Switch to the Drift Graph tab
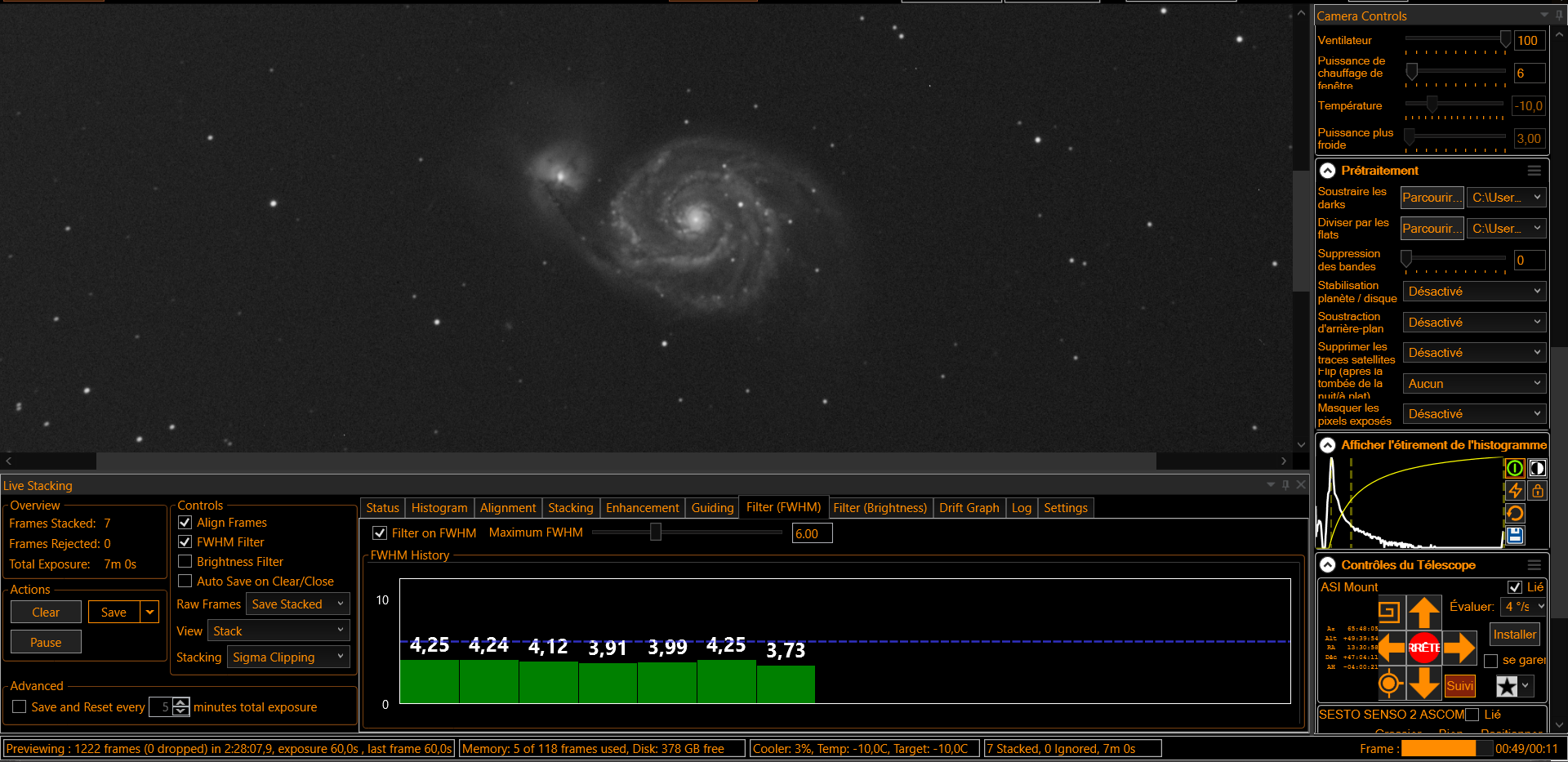This screenshot has height=762, width=1568. coord(969,508)
